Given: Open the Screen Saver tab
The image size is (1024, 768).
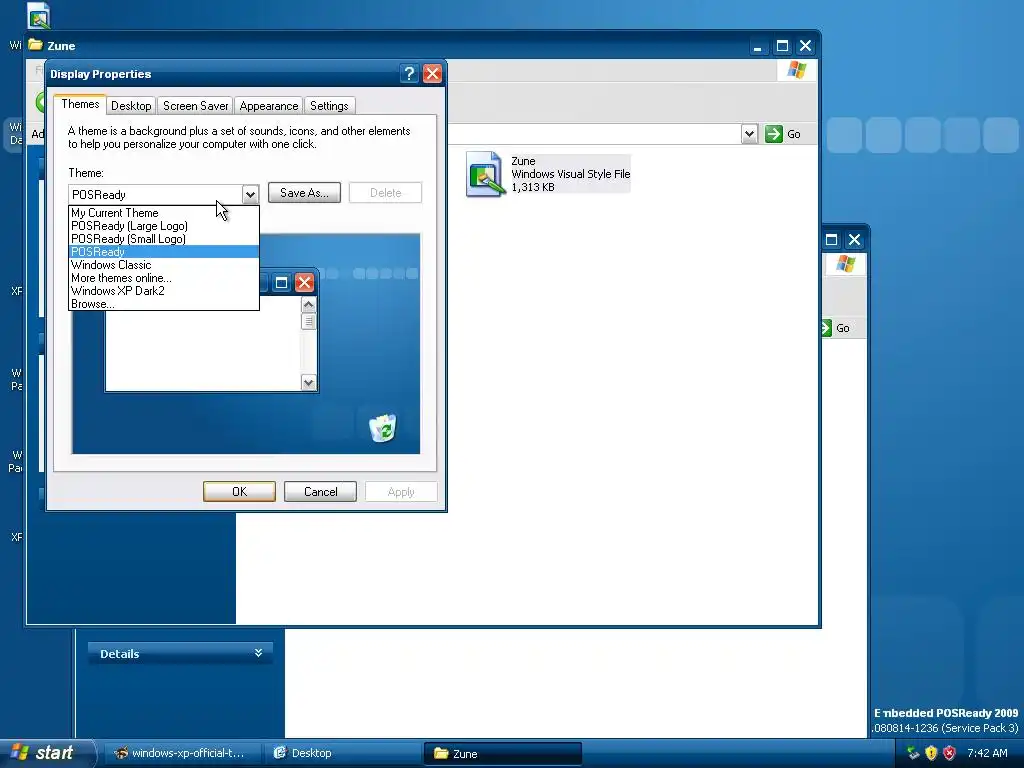Looking at the screenshot, I should click(195, 106).
